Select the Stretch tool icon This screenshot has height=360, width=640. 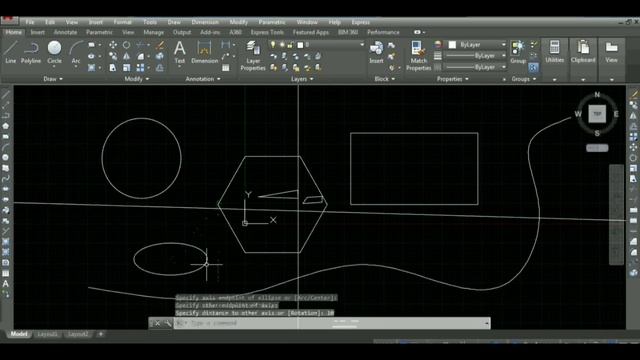coord(113,68)
